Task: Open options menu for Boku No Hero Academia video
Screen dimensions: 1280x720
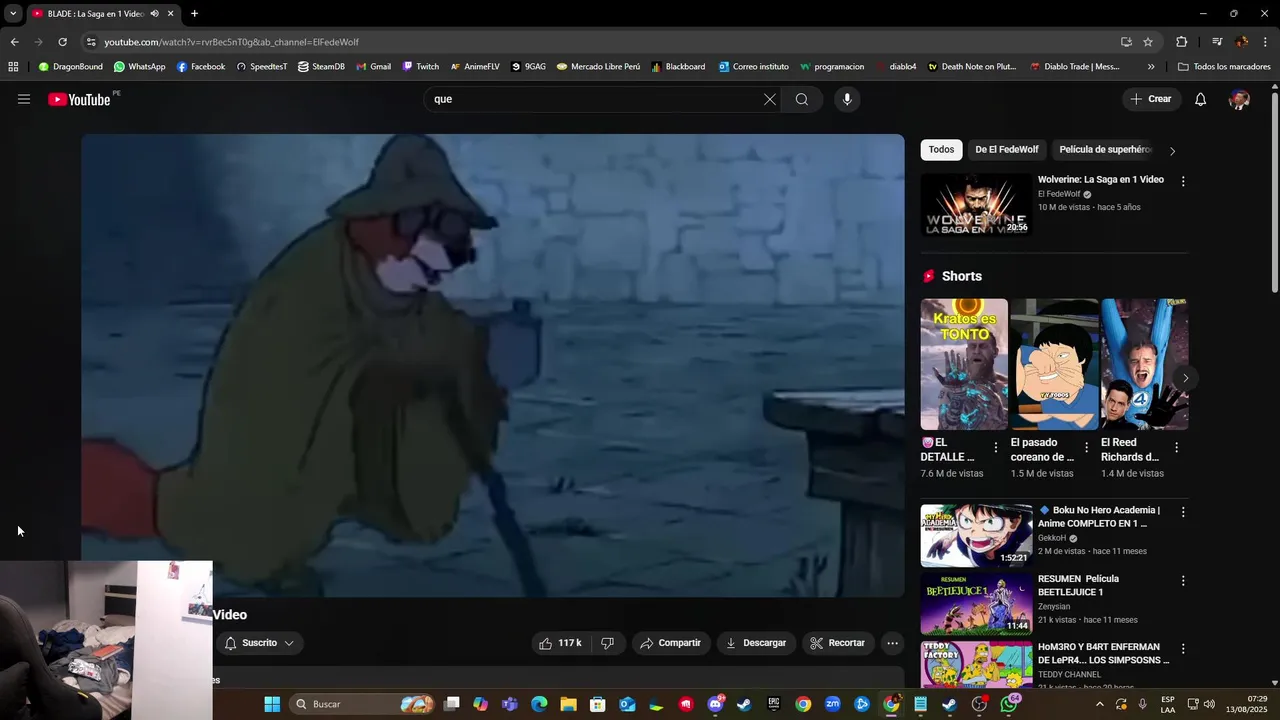Action: pyautogui.click(x=1183, y=512)
